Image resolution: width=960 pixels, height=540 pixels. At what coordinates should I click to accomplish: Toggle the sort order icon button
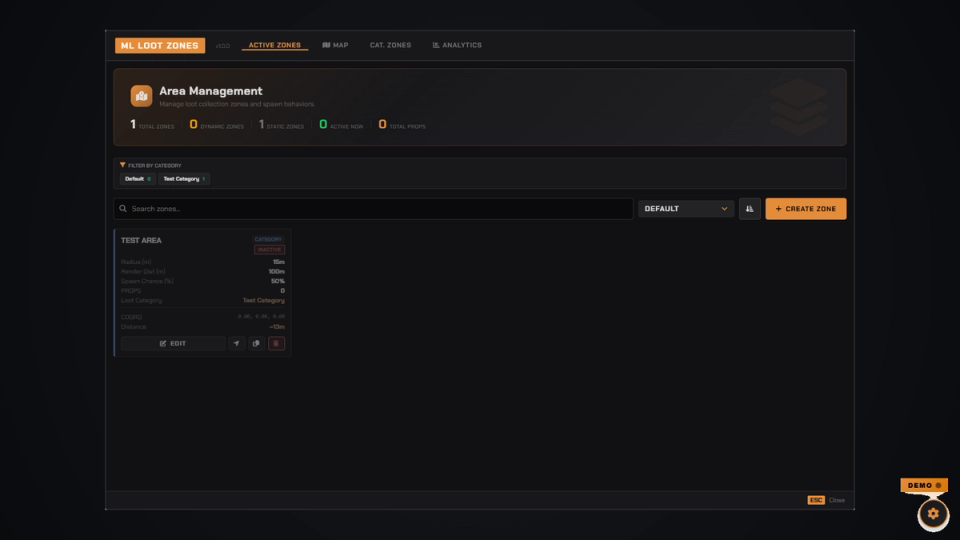(x=749, y=209)
